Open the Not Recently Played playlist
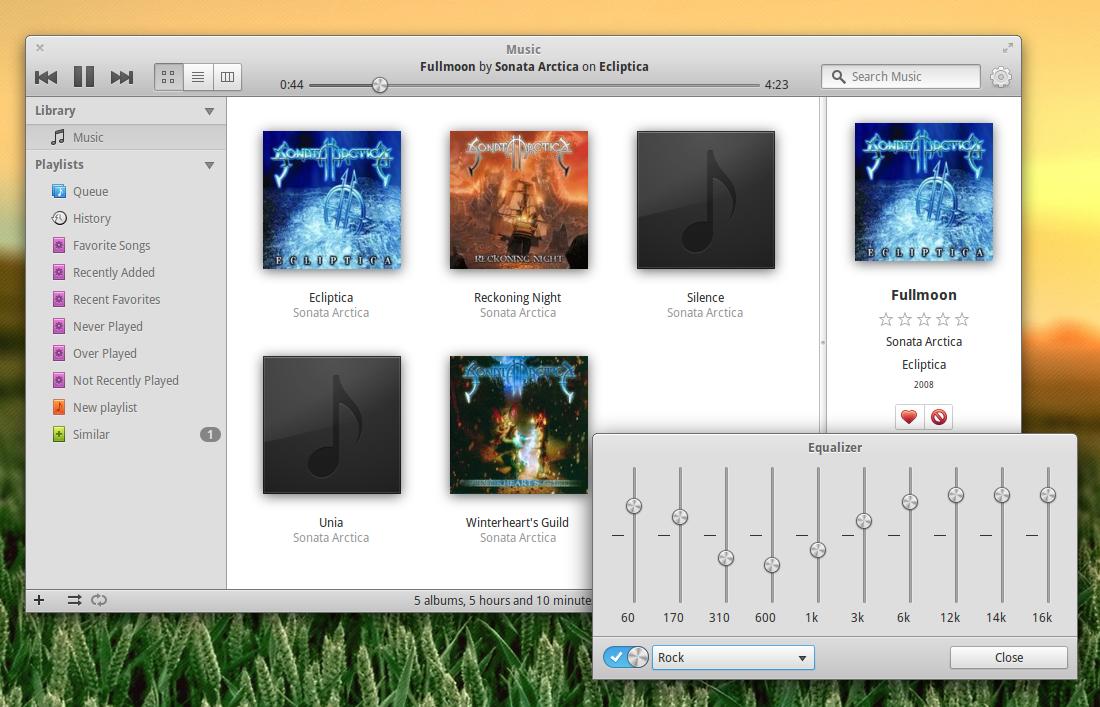Screen dimensions: 1100x707 (126, 380)
